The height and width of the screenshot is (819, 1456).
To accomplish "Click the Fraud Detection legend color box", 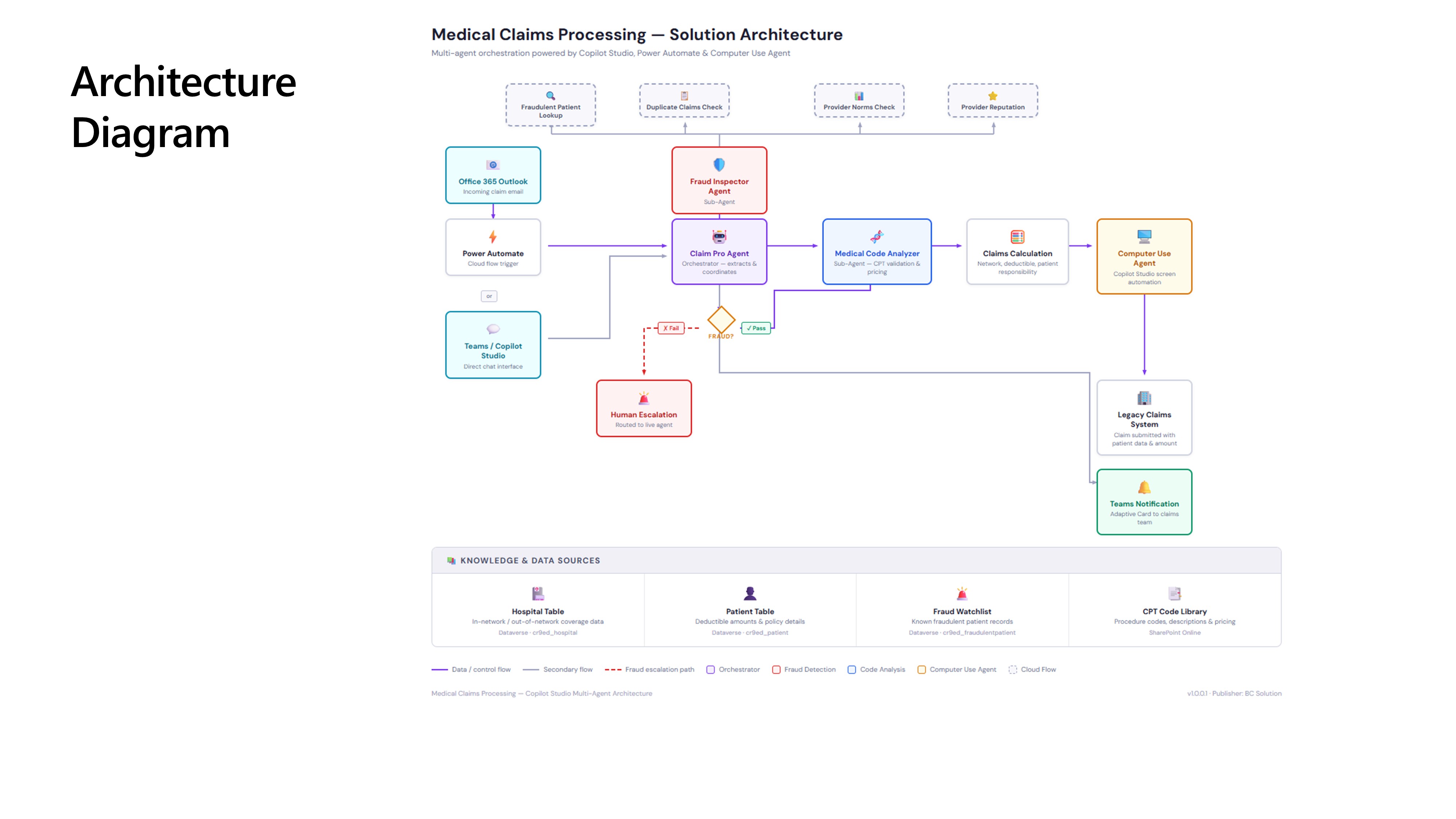I will (776, 669).
